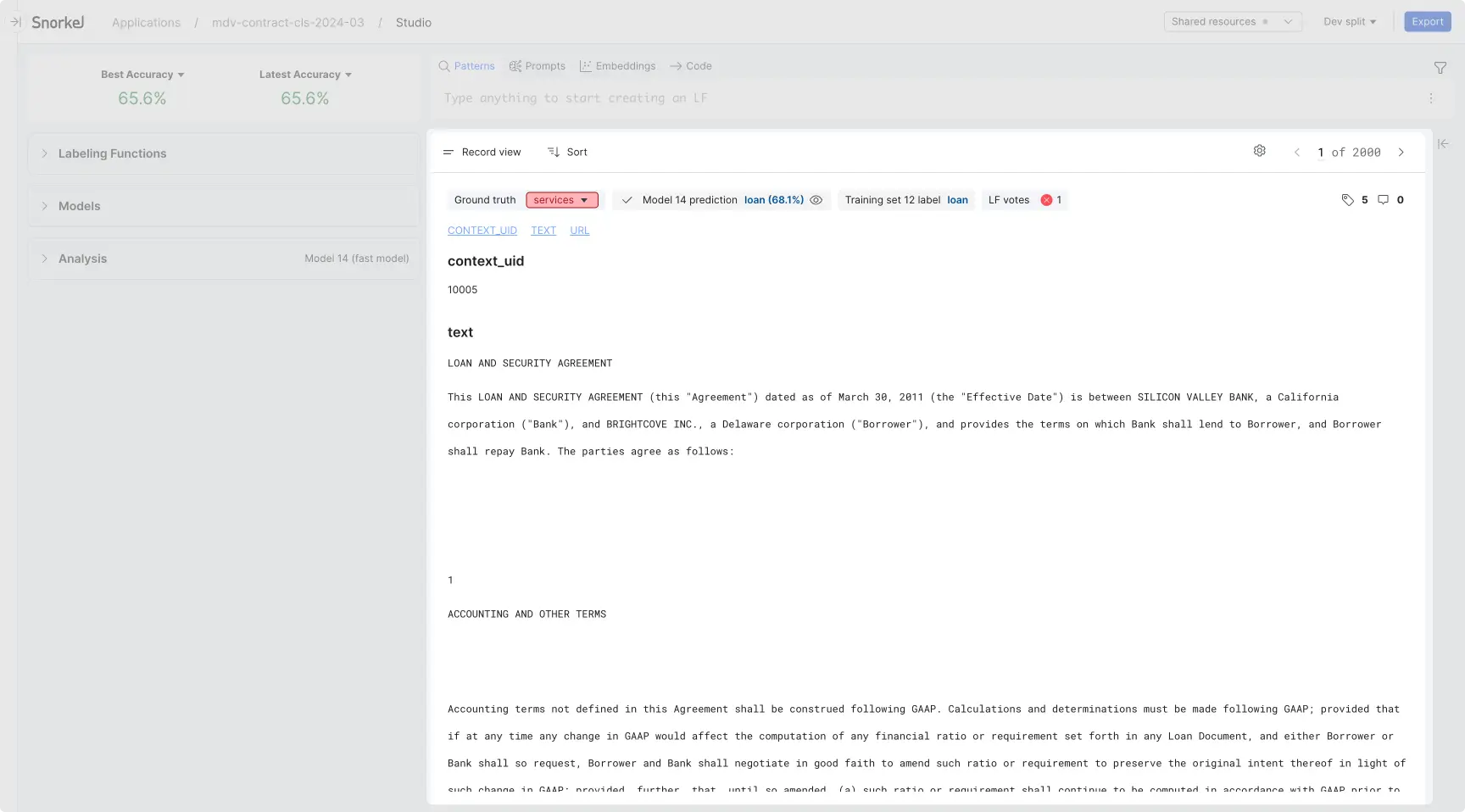Switch to the Embeddings tab
The width and height of the screenshot is (1465, 812).
pyautogui.click(x=617, y=66)
